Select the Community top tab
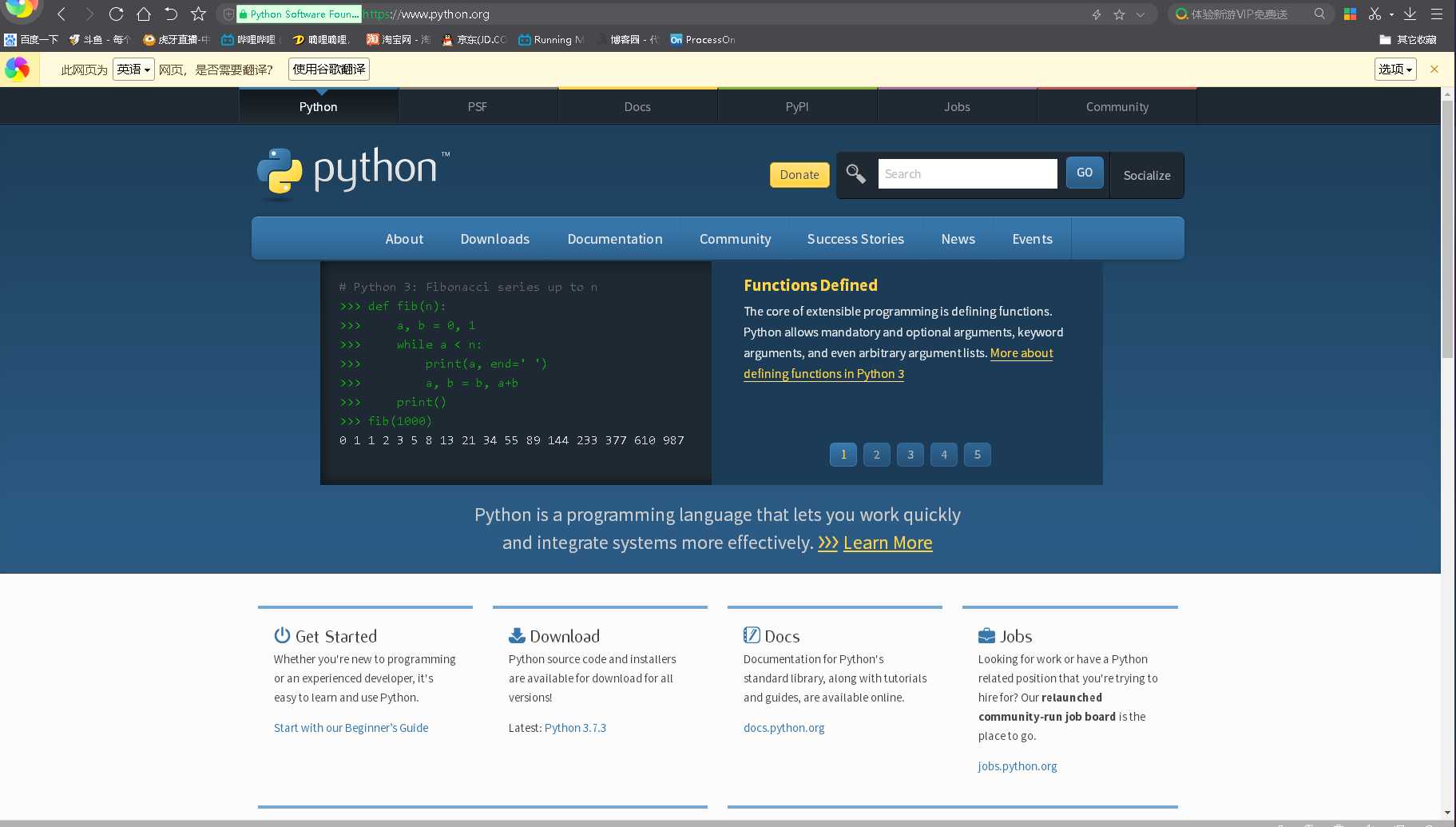This screenshot has width=1456, height=827. (x=1117, y=106)
